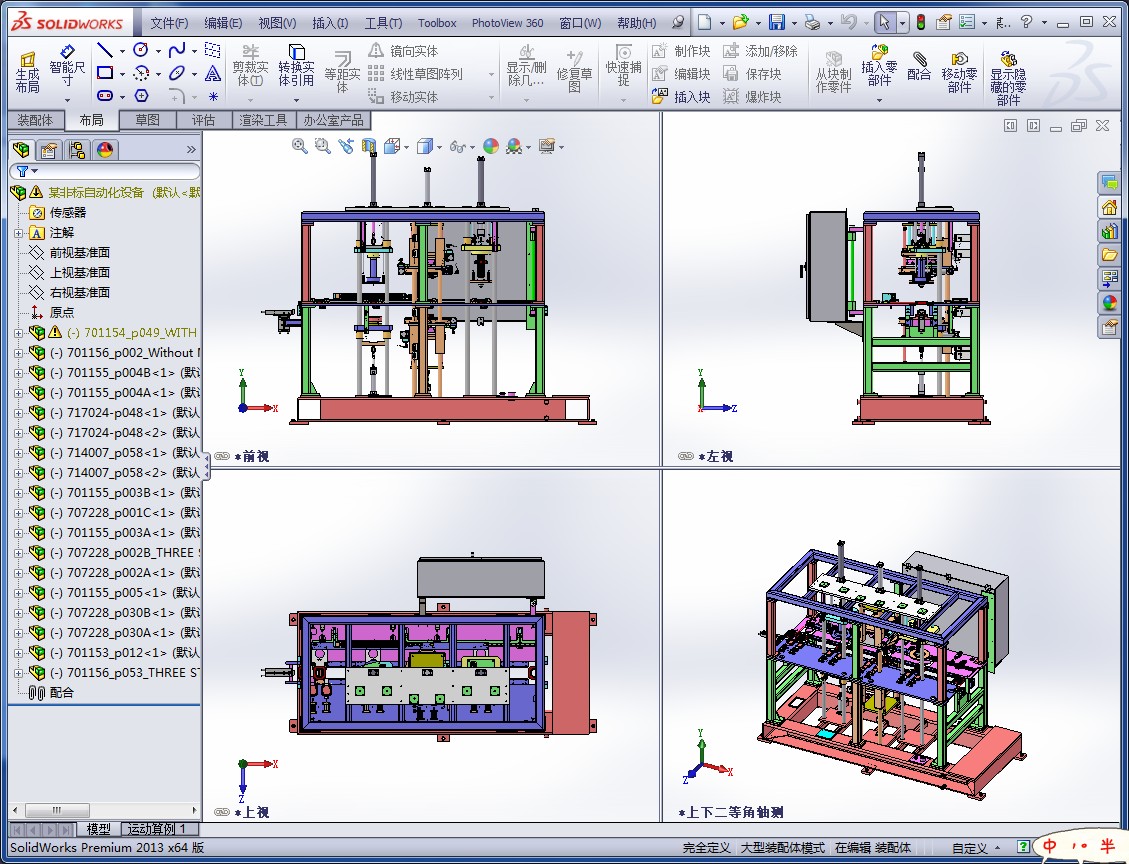Open the Insert Components dropdown arrow

pyautogui.click(x=879, y=99)
